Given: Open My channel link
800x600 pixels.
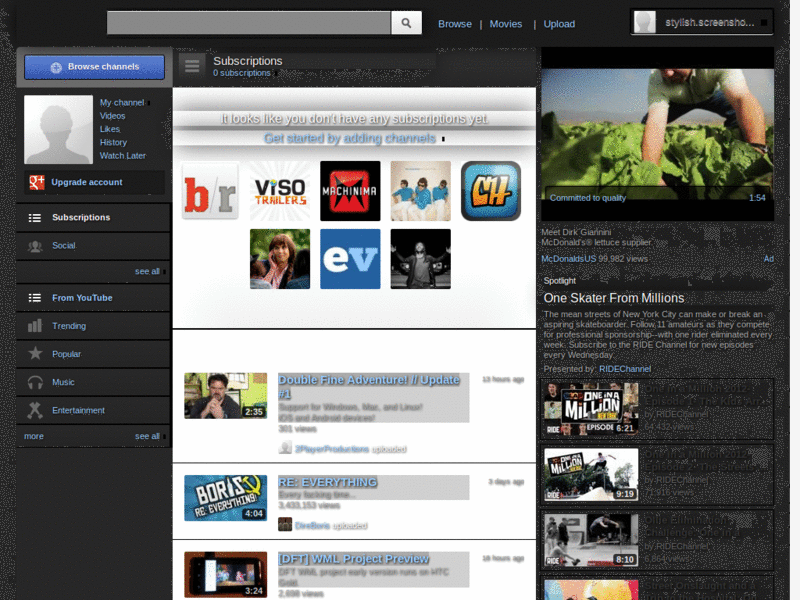Looking at the screenshot, I should [122, 103].
